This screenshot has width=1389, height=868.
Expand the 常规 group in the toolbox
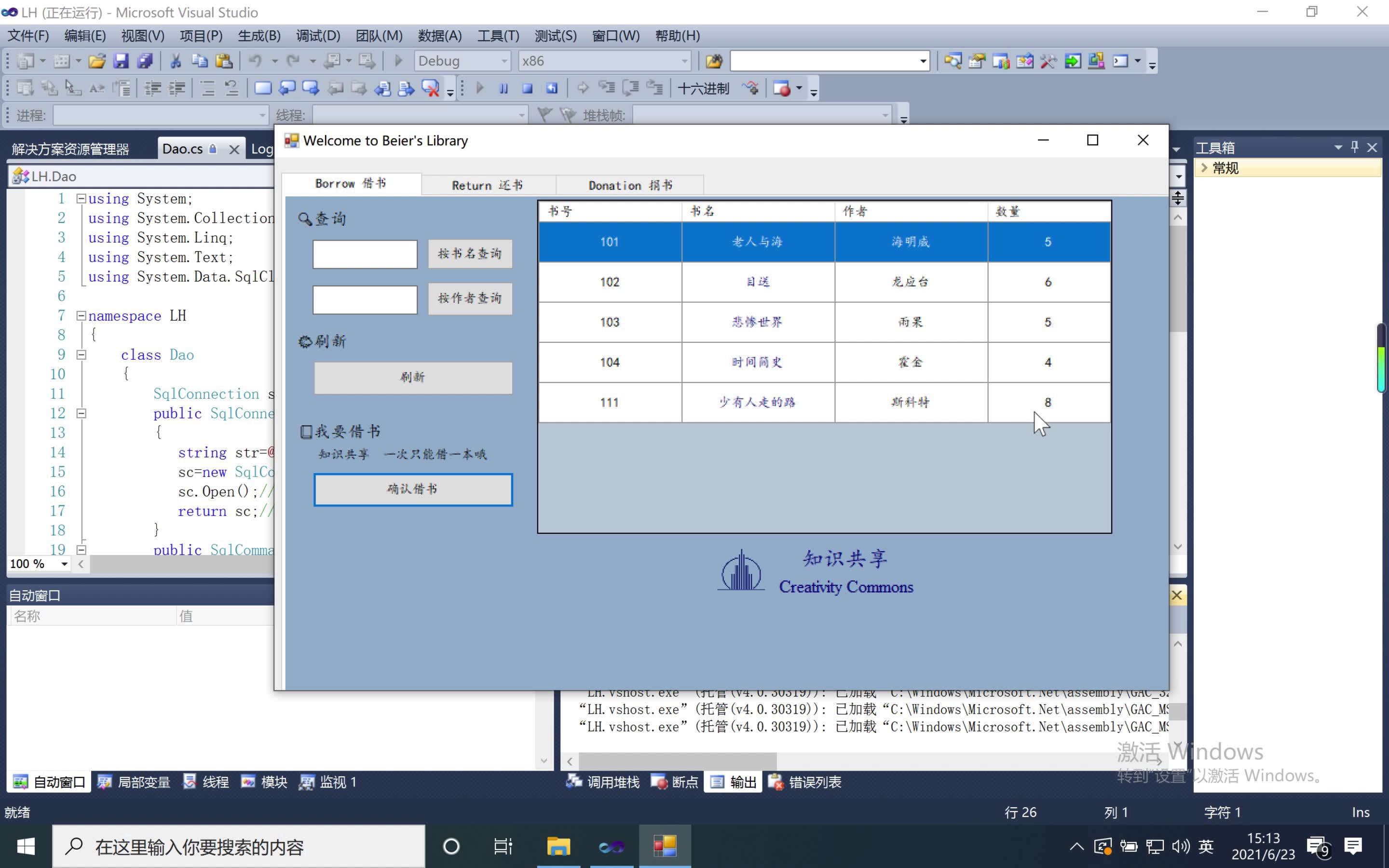click(x=1205, y=168)
